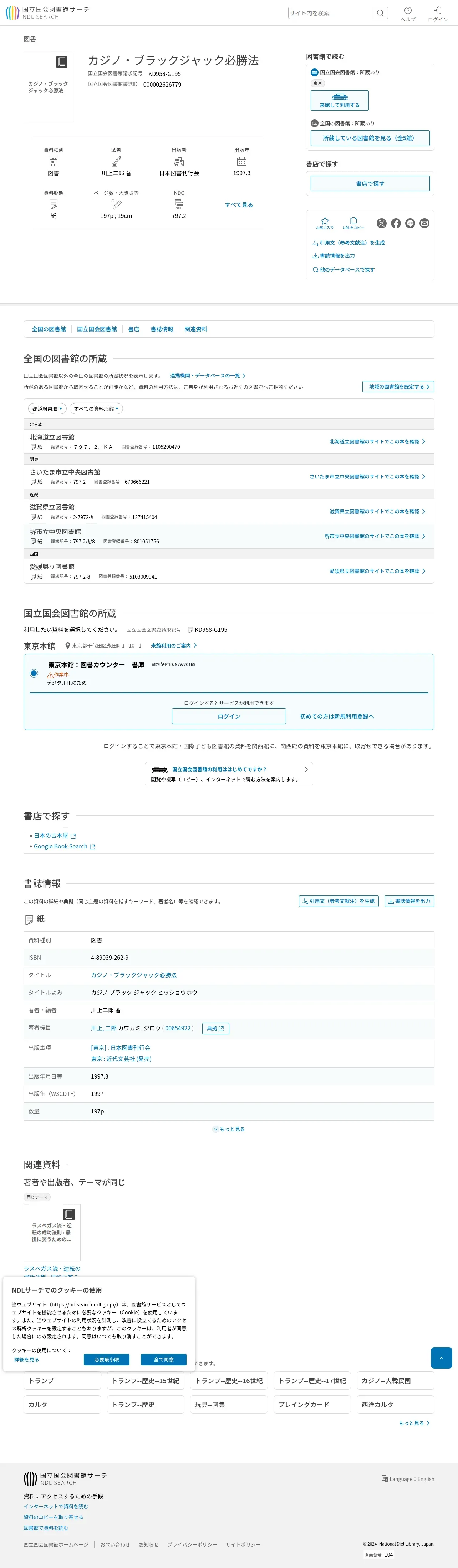The width and height of the screenshot is (458, 1568).
Task: Select keyword tag カジノ--大韓民国
Action: pyautogui.click(x=395, y=1381)
